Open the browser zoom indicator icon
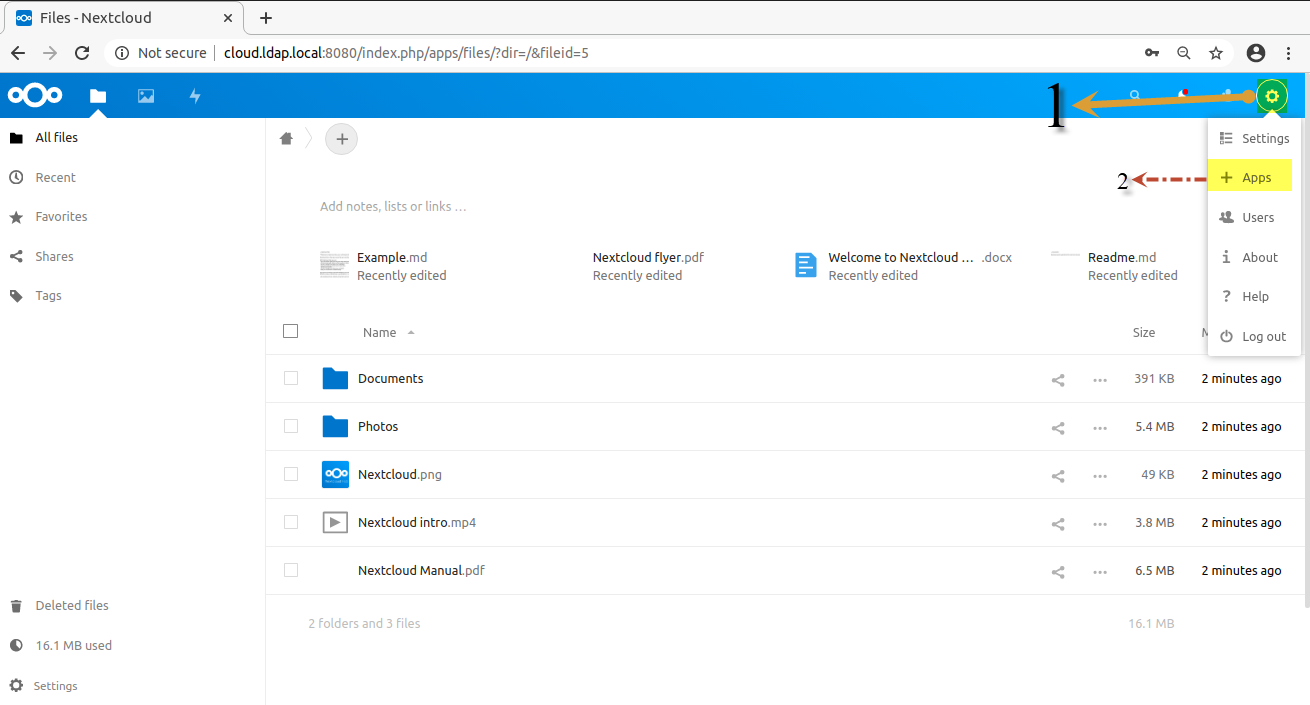The image size is (1310, 705). tap(1184, 53)
